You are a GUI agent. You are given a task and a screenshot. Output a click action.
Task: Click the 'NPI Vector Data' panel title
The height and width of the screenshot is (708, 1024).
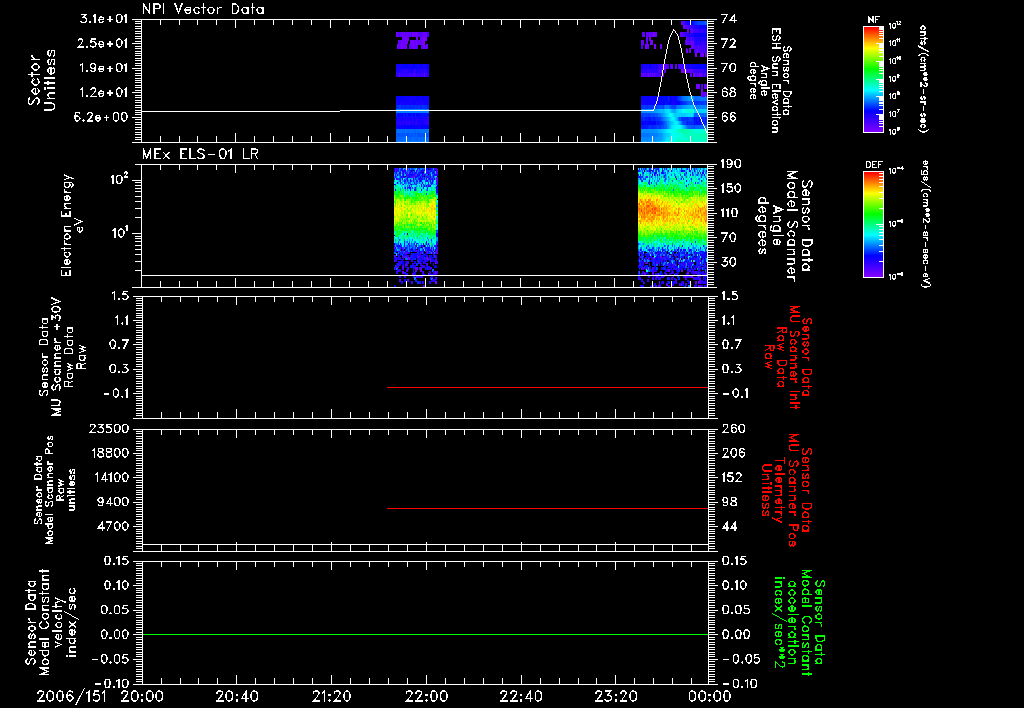[x=203, y=9]
